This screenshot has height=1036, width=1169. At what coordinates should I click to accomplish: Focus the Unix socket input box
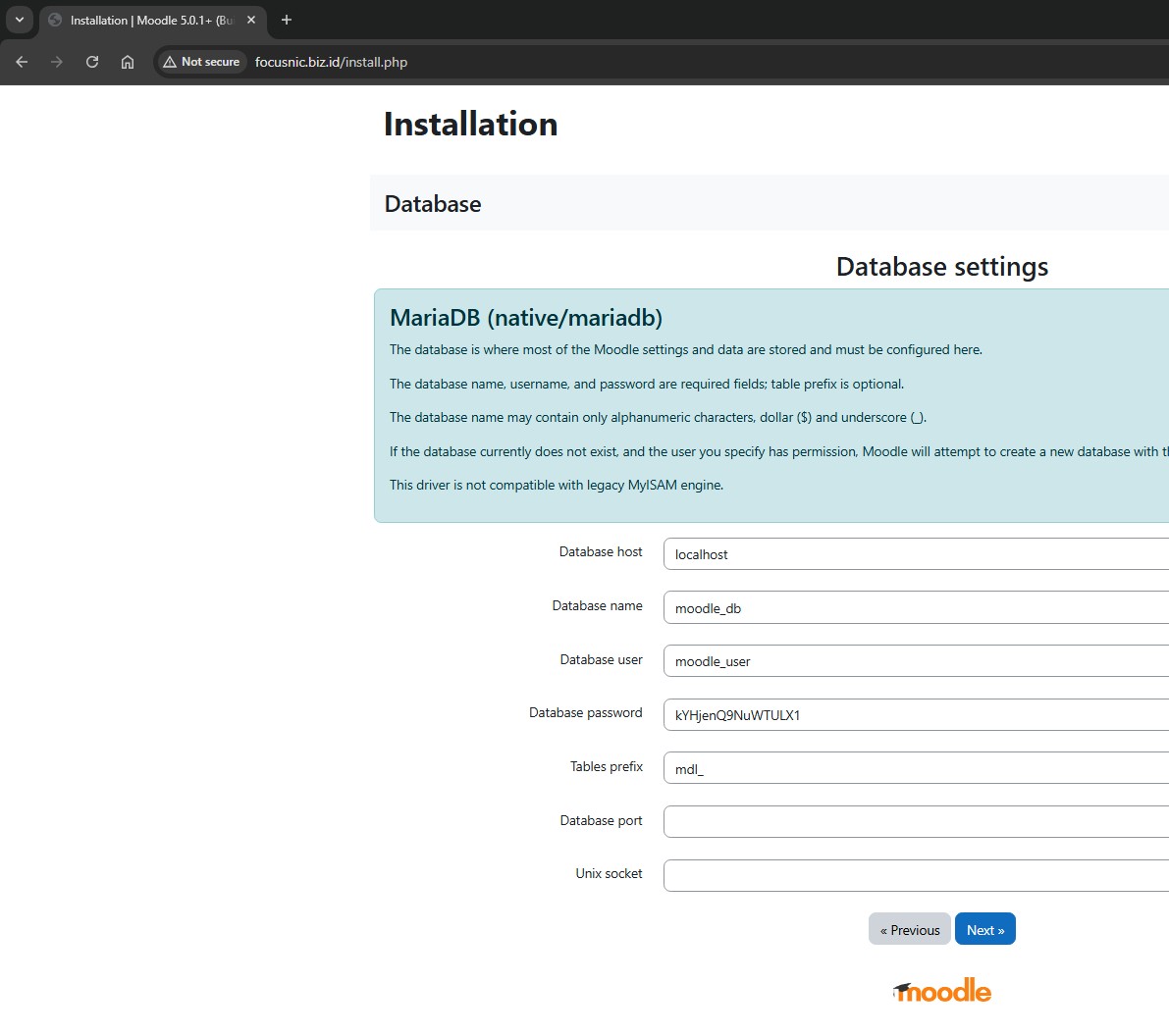[x=913, y=875]
